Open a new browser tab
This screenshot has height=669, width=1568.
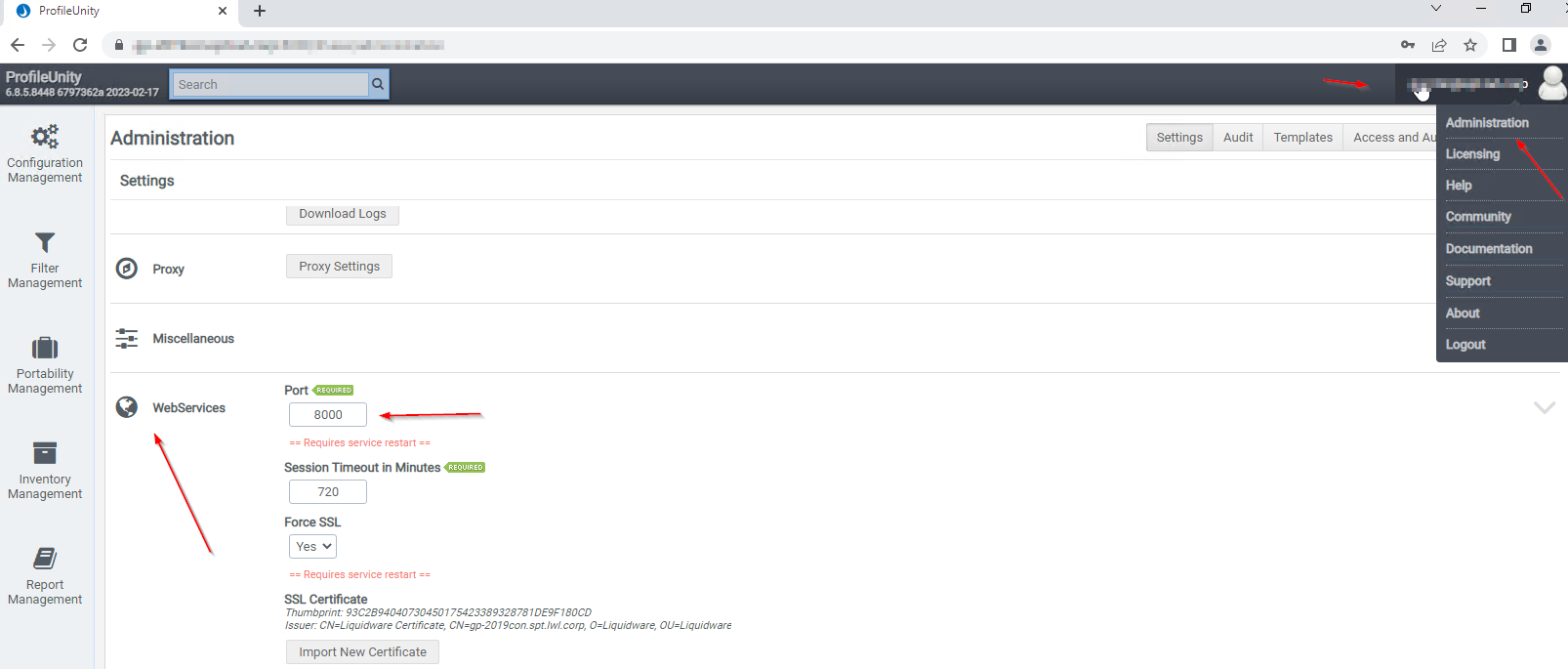click(260, 11)
